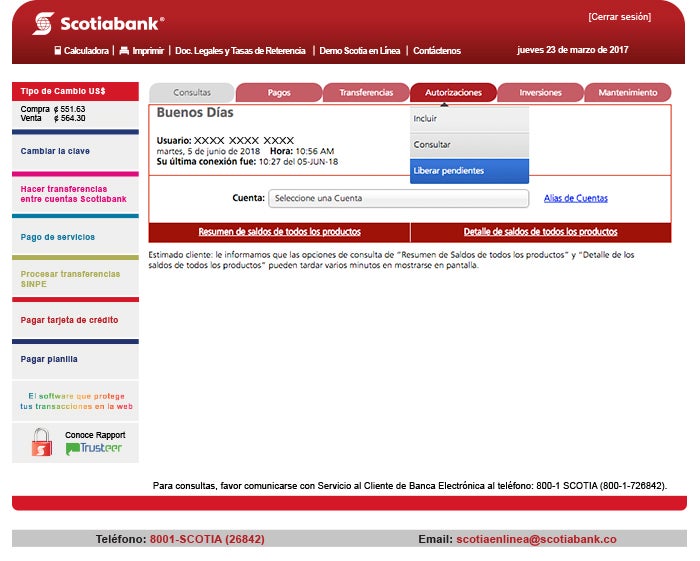Select Liberar pendientes menu option
The image size is (700, 561).
pos(448,171)
